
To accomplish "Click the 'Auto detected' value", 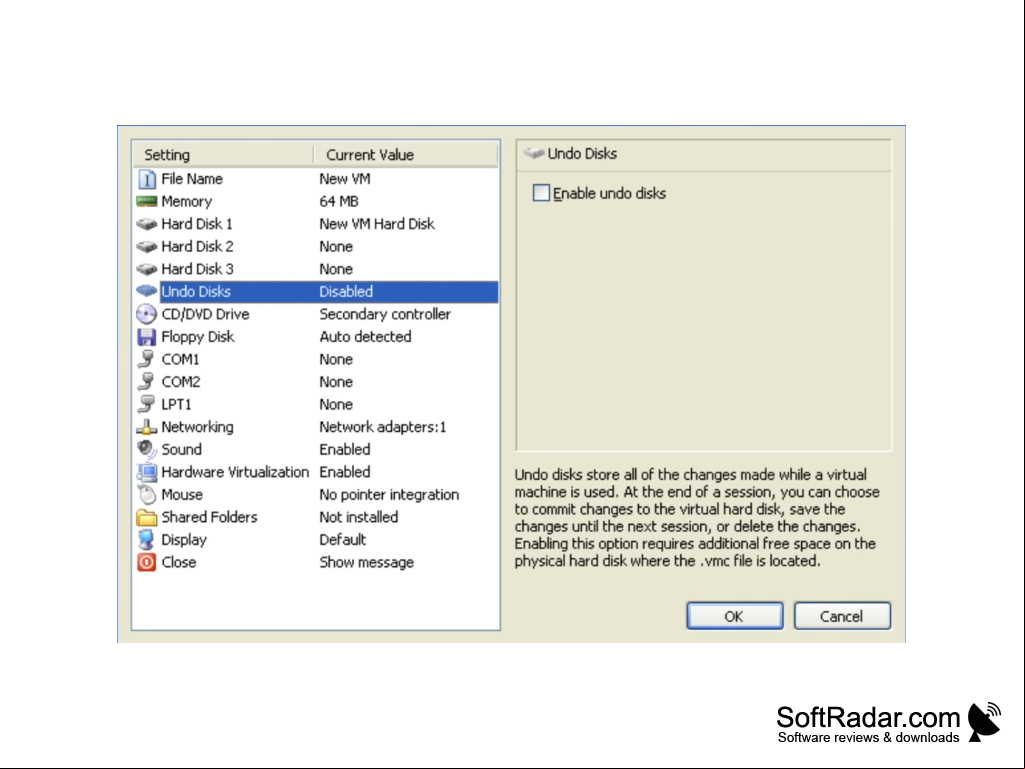I will point(365,337).
